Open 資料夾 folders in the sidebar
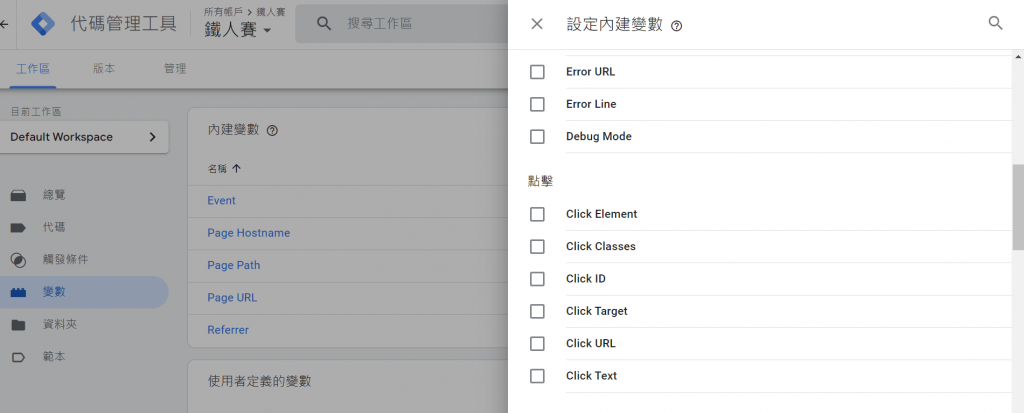 (59, 325)
